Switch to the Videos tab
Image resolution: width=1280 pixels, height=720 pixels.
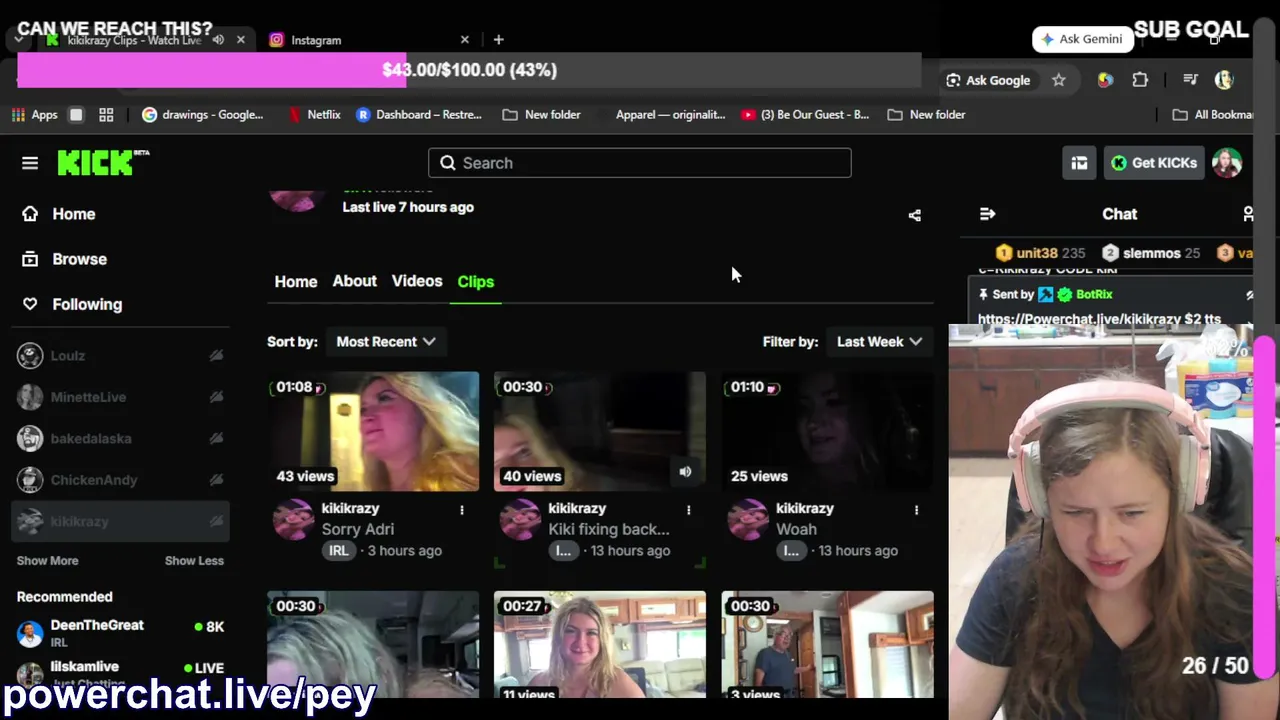pos(417,281)
